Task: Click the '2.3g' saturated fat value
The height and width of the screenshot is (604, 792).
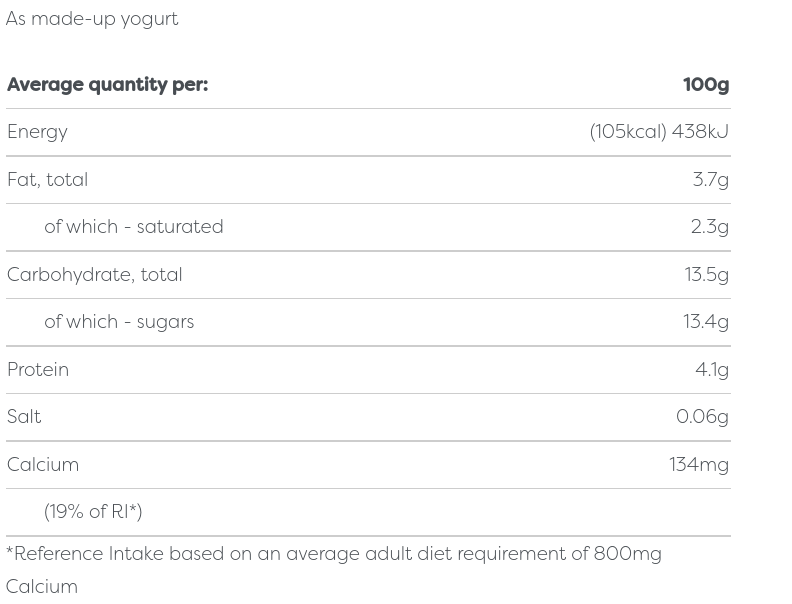Action: (x=709, y=227)
